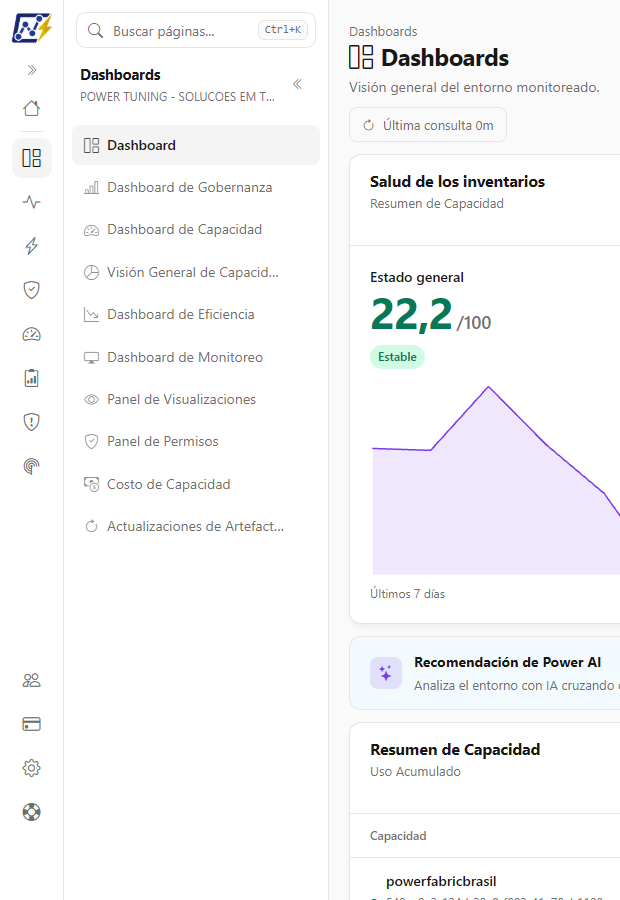Open the Recomendación de Power AI card
The height and width of the screenshot is (900, 620).
(485, 673)
